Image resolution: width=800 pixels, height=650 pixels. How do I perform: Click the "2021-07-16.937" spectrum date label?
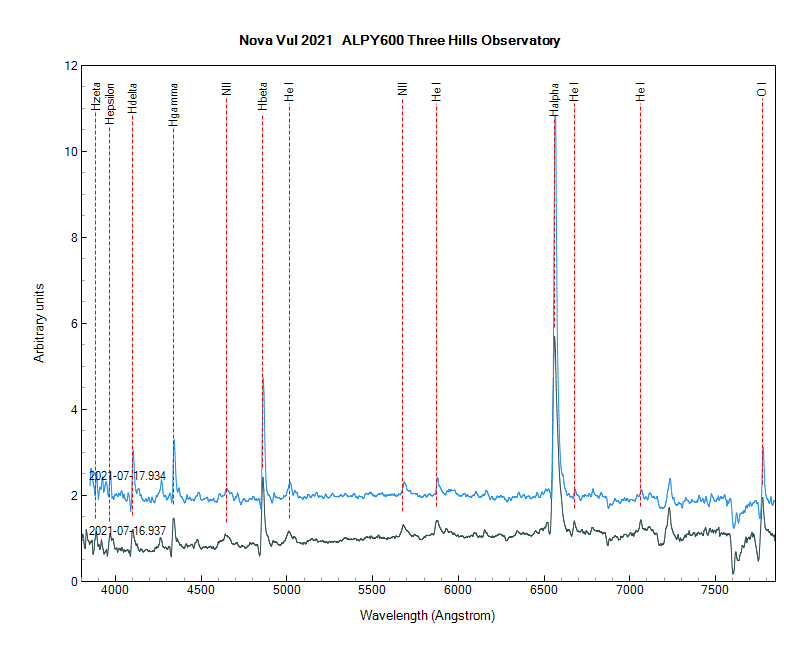tap(128, 531)
